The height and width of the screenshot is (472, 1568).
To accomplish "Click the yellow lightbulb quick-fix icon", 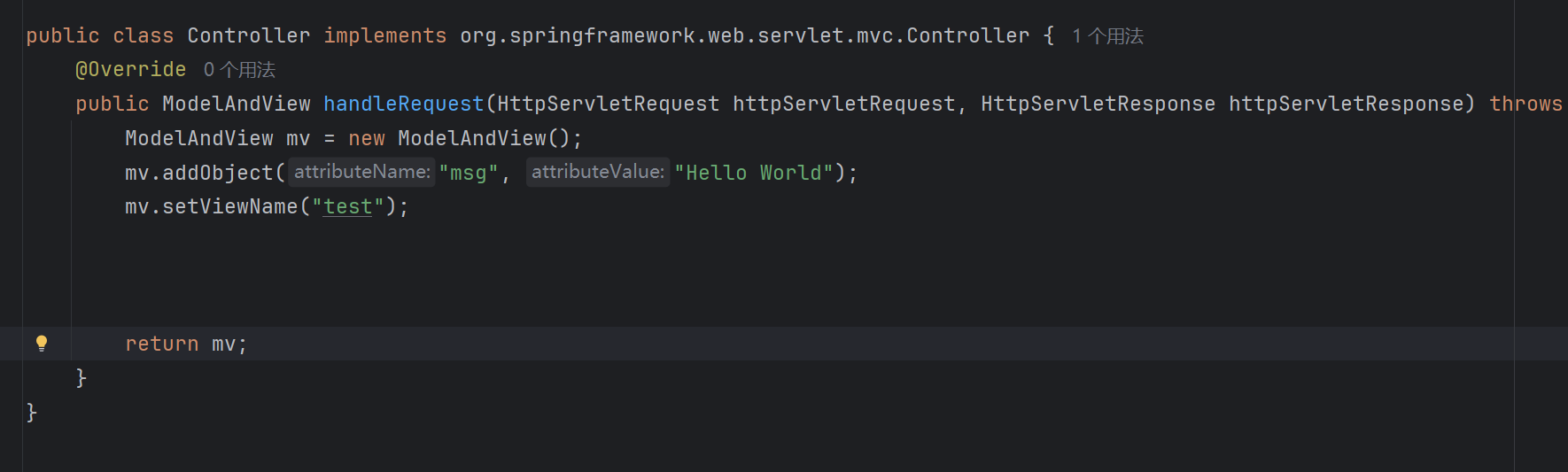I will [42, 344].
